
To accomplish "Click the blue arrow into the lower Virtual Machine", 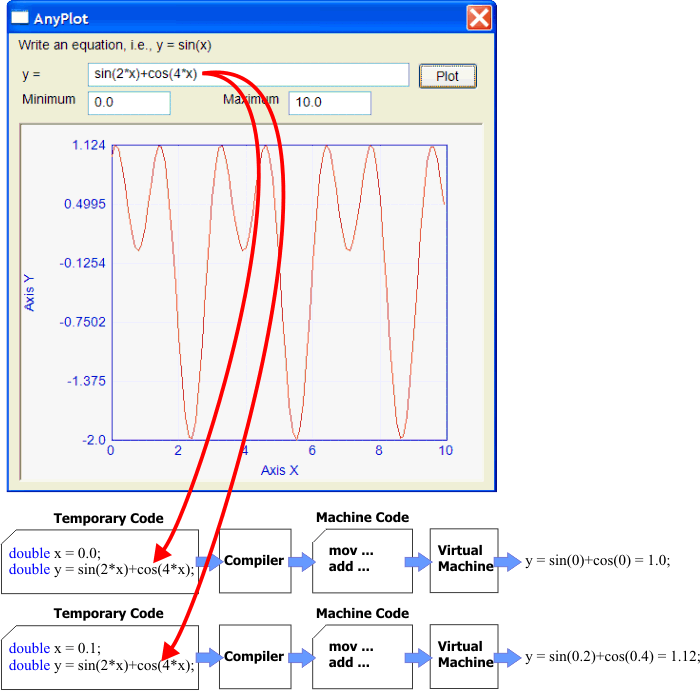I will 418,657.
